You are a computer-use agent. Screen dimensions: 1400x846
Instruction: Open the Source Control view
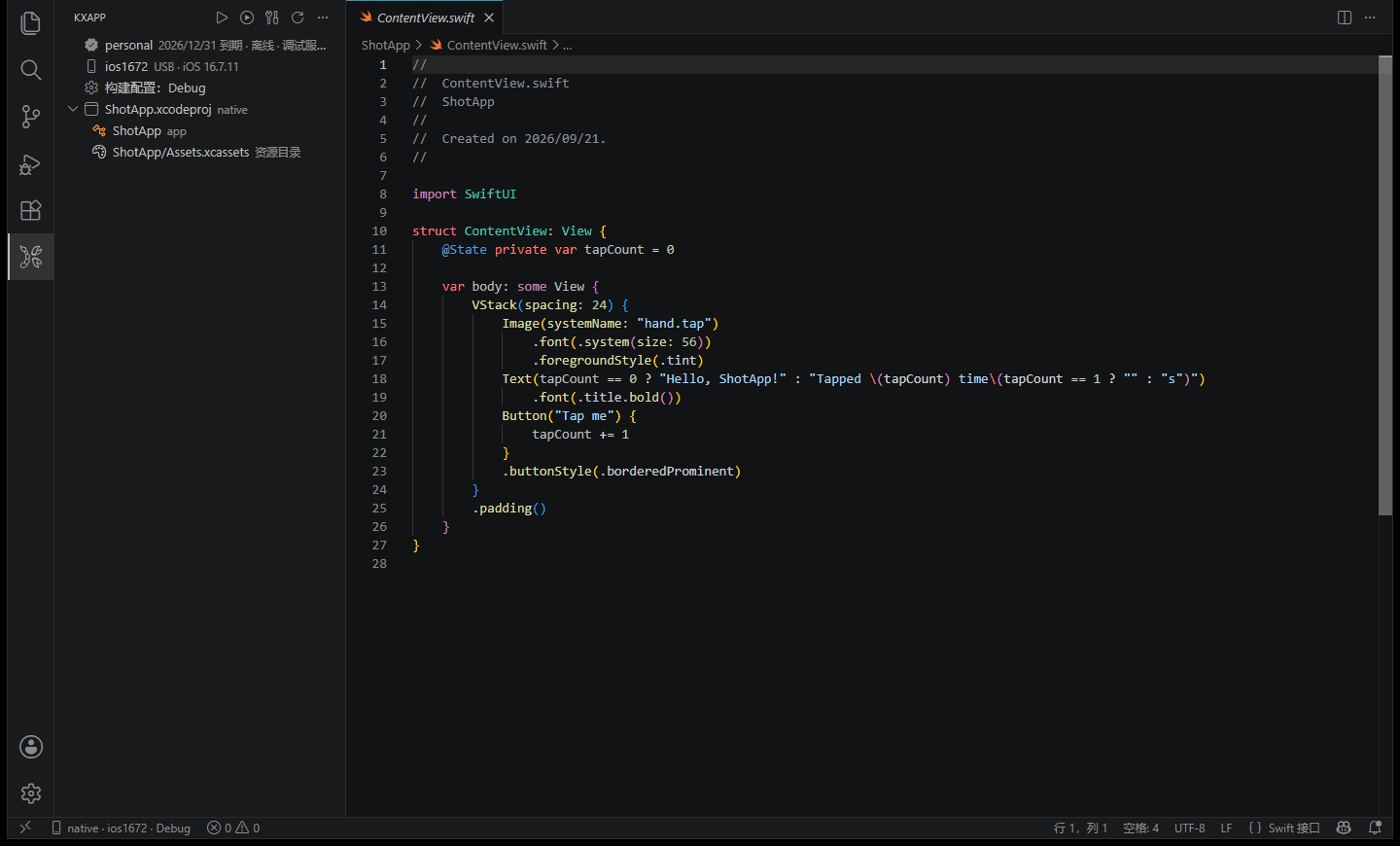click(31, 117)
